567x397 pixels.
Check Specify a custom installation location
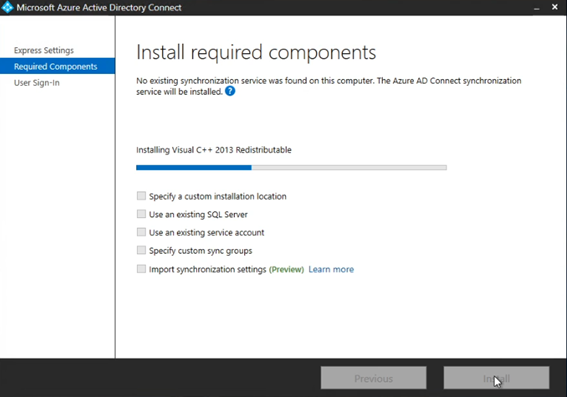click(x=141, y=196)
